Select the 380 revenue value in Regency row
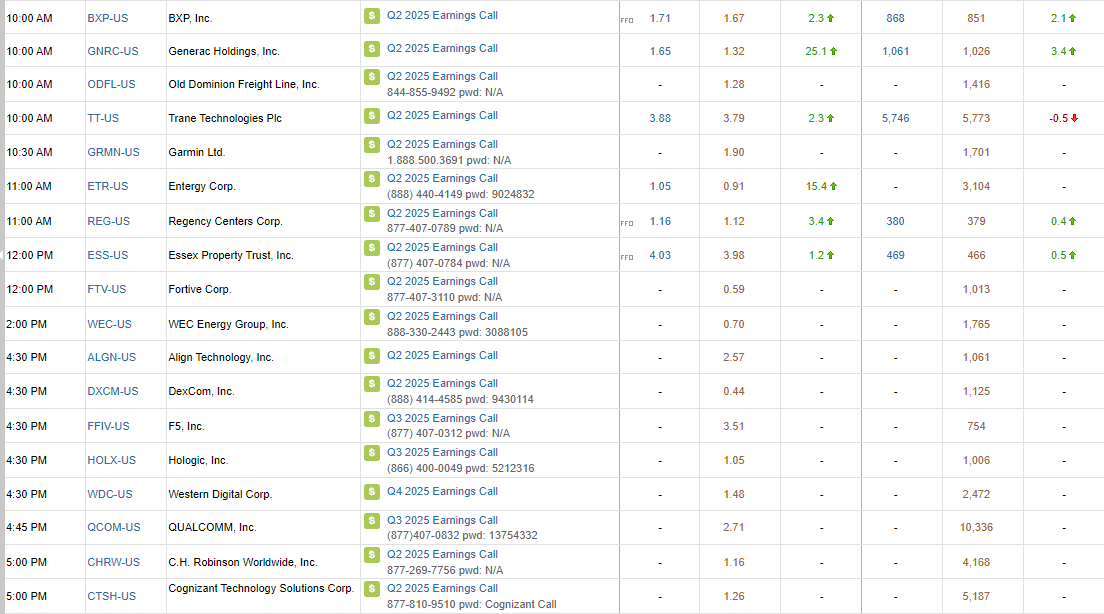 click(896, 221)
